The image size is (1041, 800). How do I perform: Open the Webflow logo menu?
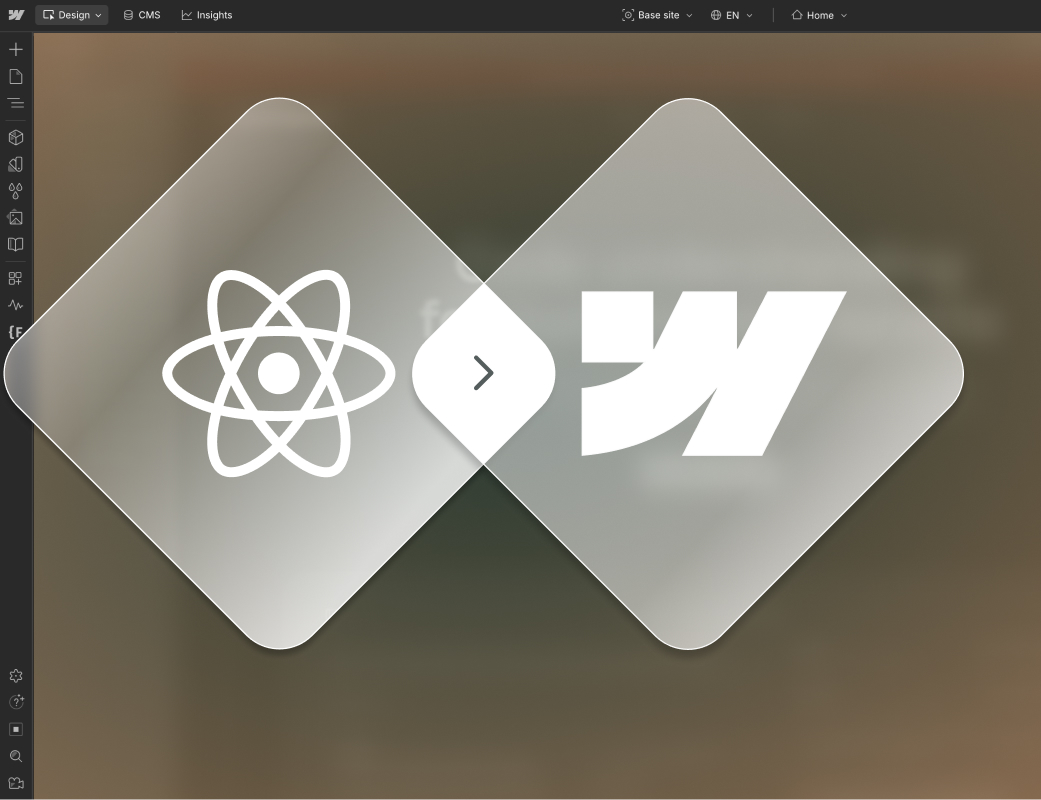coord(16,15)
